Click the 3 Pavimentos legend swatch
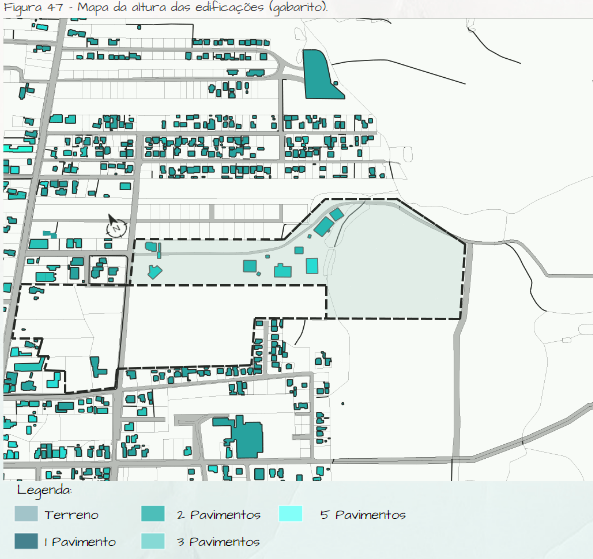This screenshot has height=559, width=593. click(x=153, y=541)
